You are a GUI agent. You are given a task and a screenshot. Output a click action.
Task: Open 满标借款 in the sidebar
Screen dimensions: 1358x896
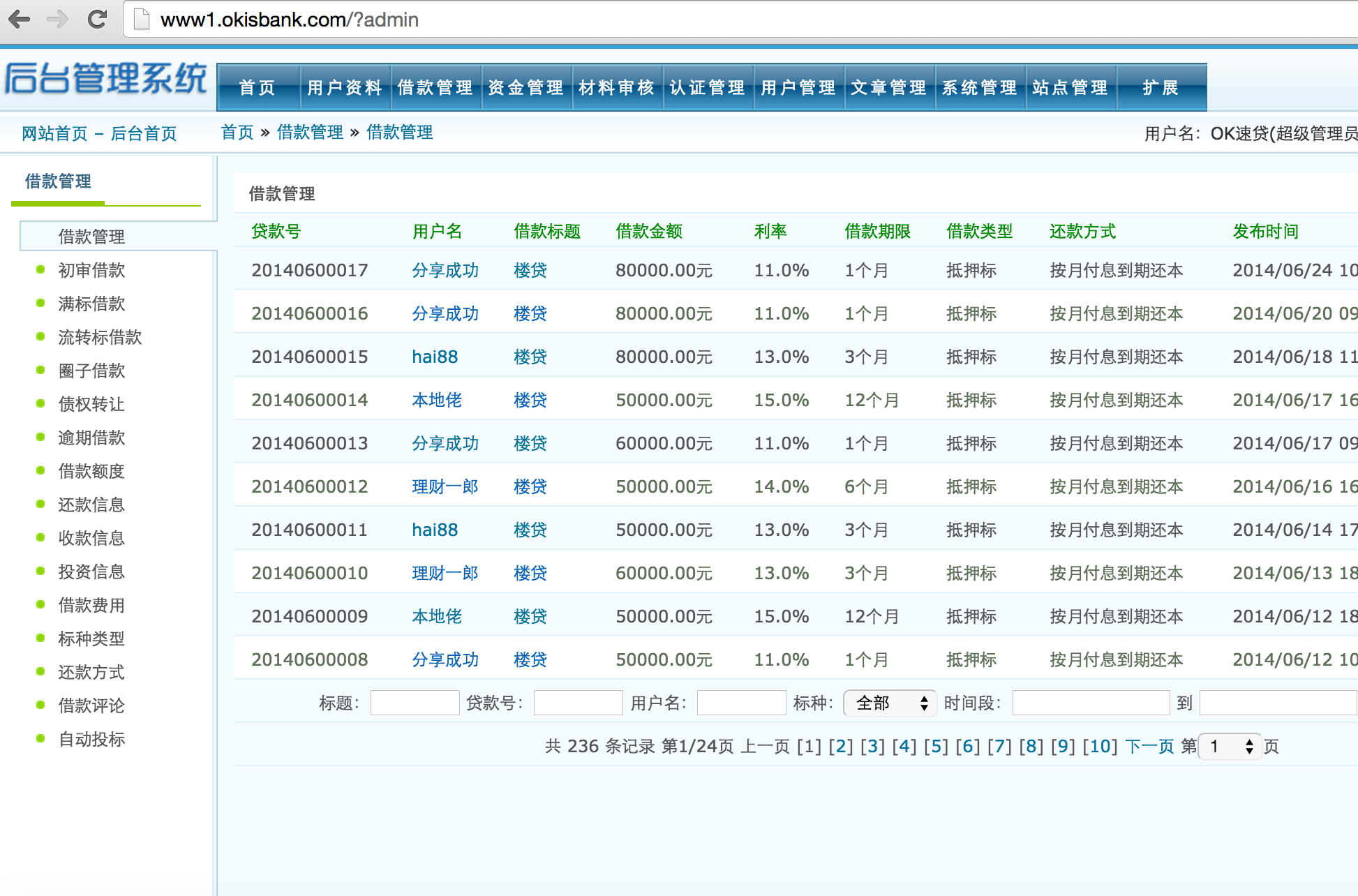click(x=91, y=304)
